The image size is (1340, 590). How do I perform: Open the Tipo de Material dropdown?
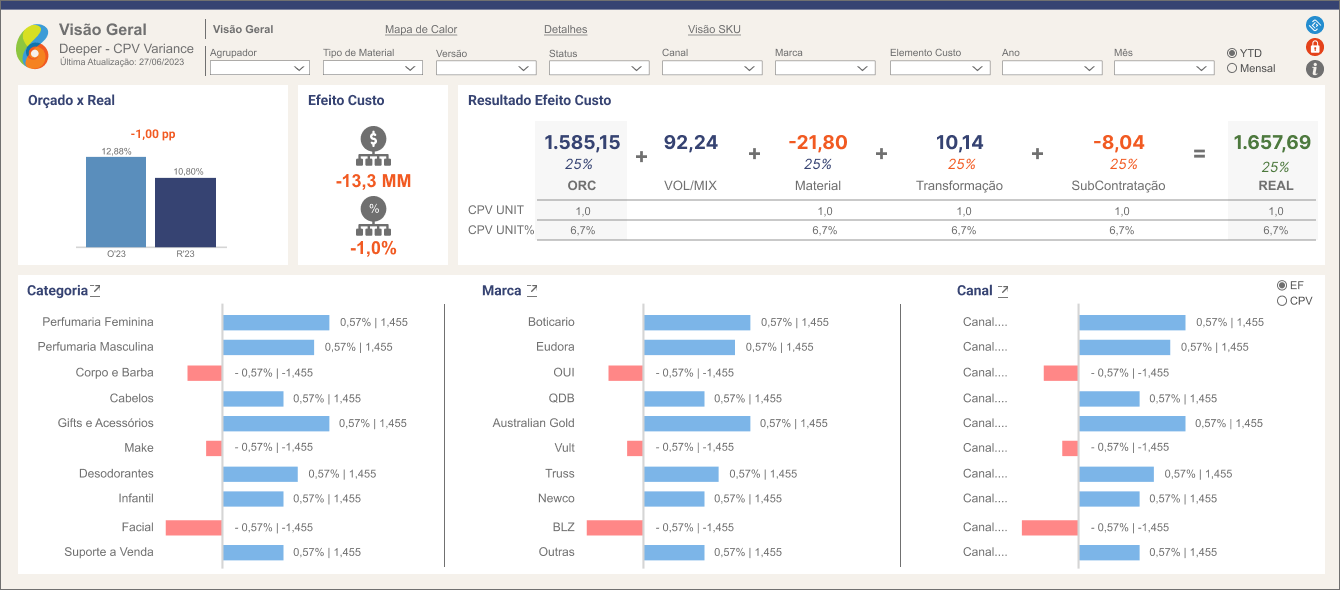pyautogui.click(x=372, y=68)
